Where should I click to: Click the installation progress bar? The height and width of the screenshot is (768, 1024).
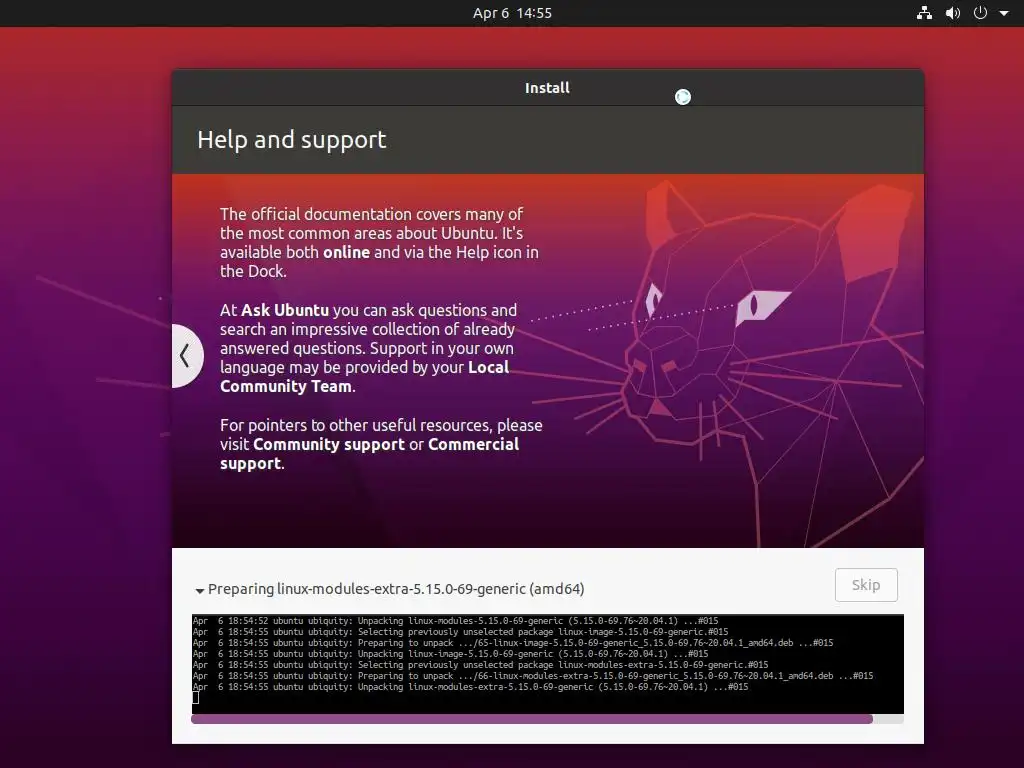click(547, 719)
